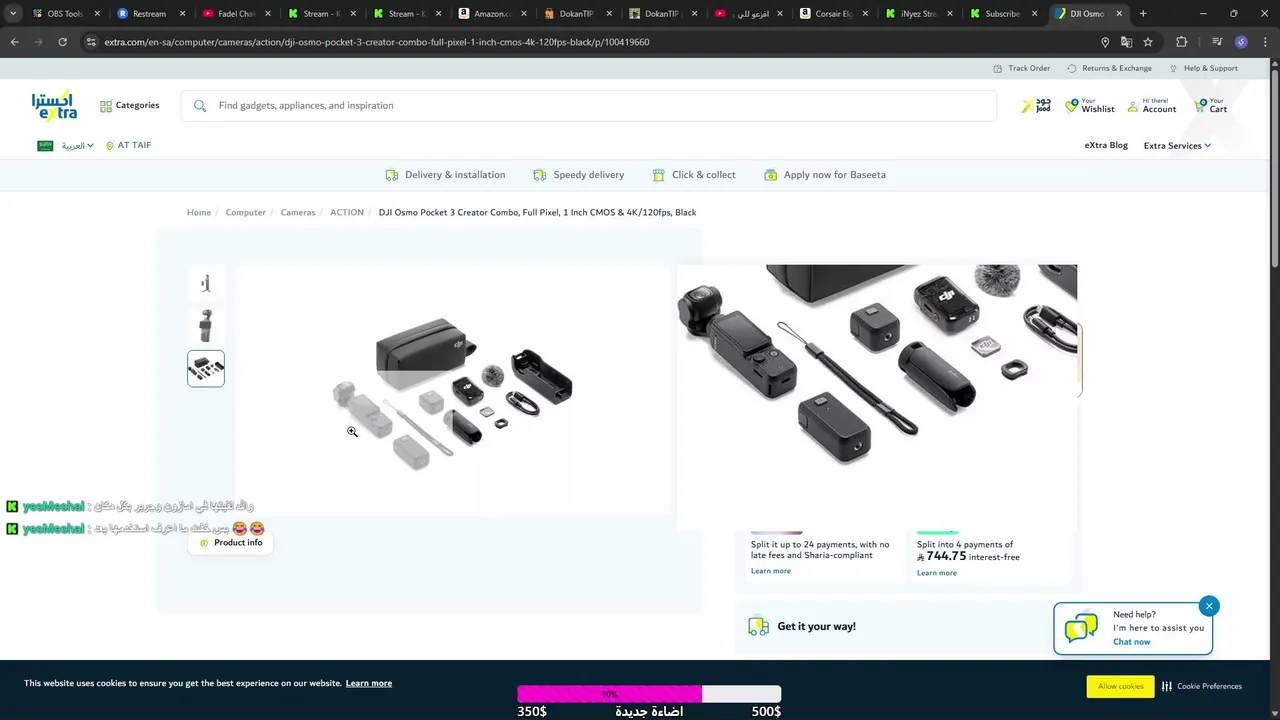Screen dimensions: 1280x720
Task: Click the search magnifier icon
Action: point(200,105)
